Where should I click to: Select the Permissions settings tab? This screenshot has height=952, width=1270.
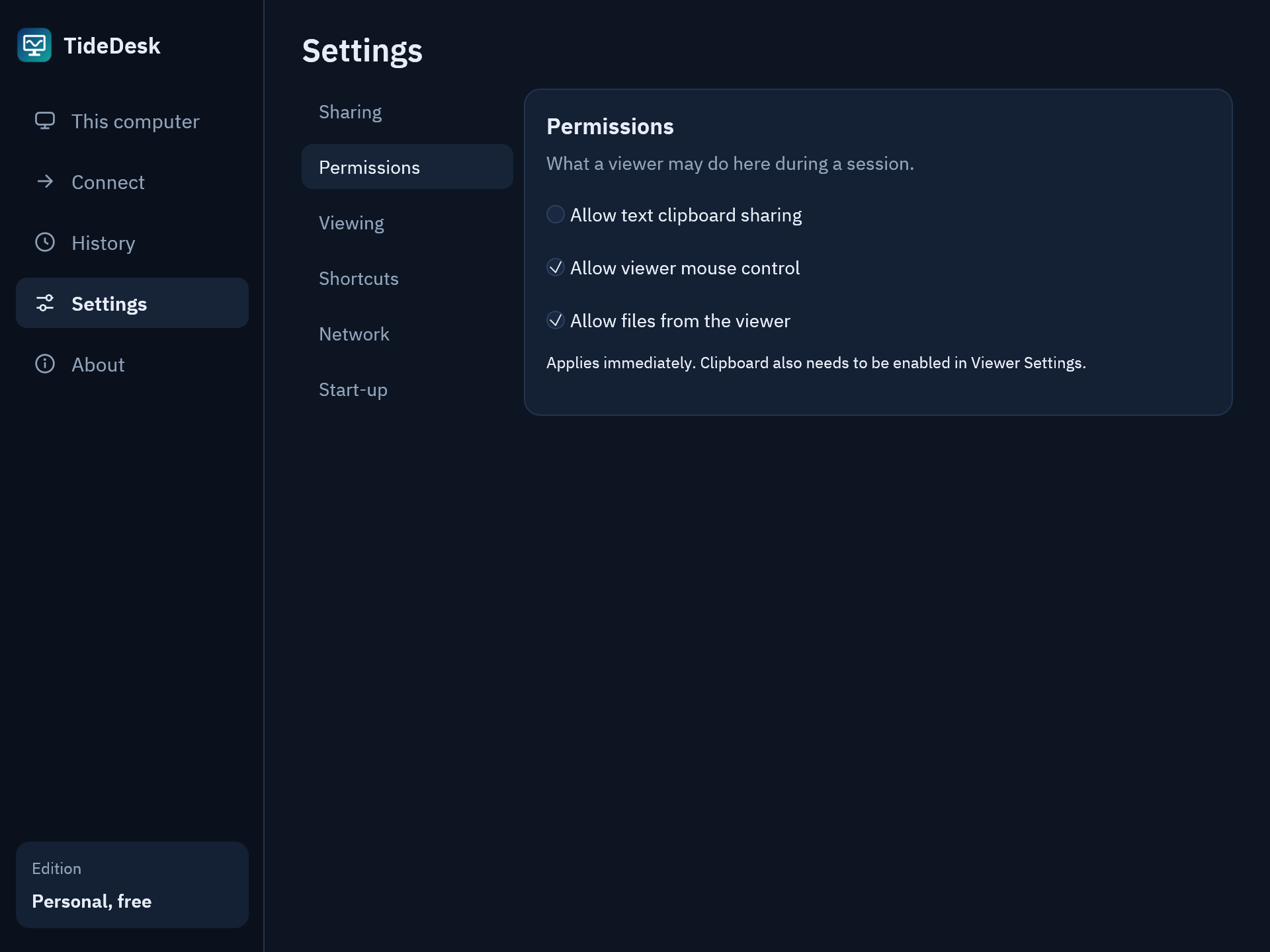pyautogui.click(x=407, y=167)
